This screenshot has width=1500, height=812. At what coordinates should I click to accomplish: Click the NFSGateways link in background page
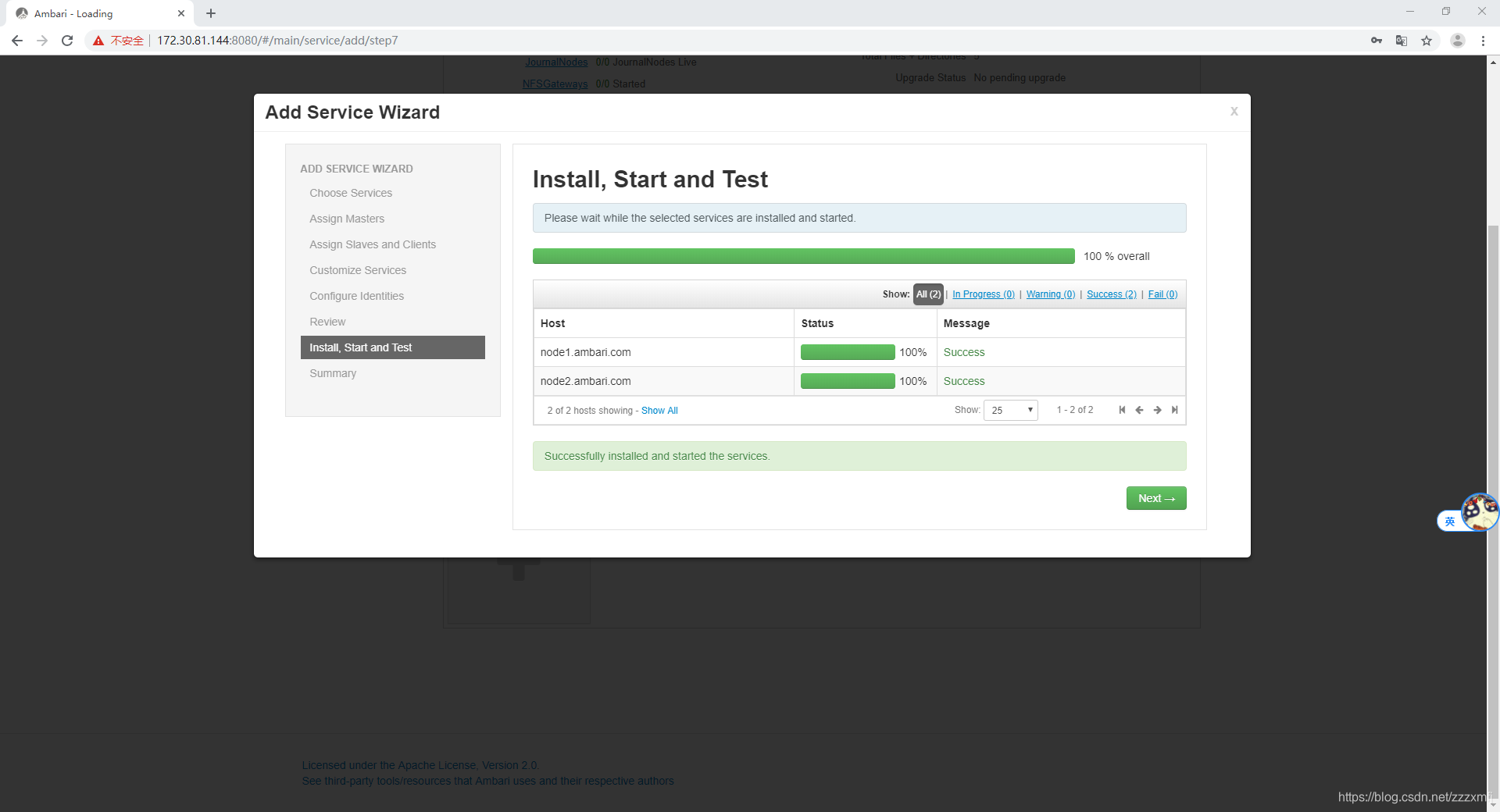coord(555,84)
